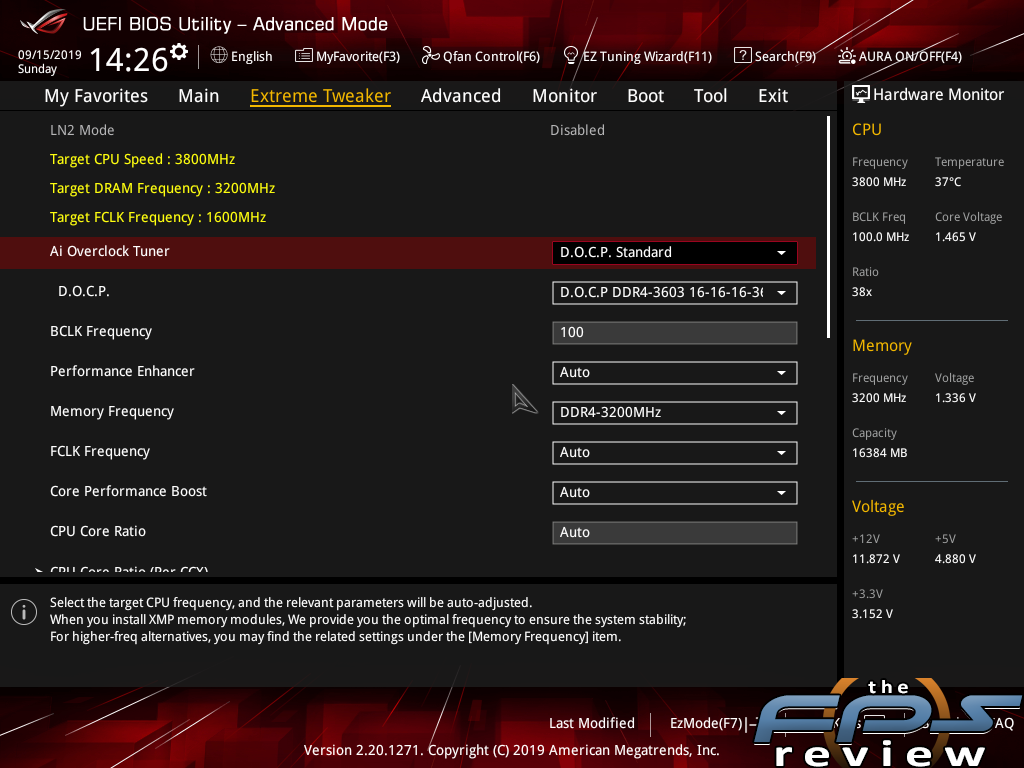Go to Boot tab
Image resolution: width=1024 pixels, height=768 pixels.
click(645, 95)
